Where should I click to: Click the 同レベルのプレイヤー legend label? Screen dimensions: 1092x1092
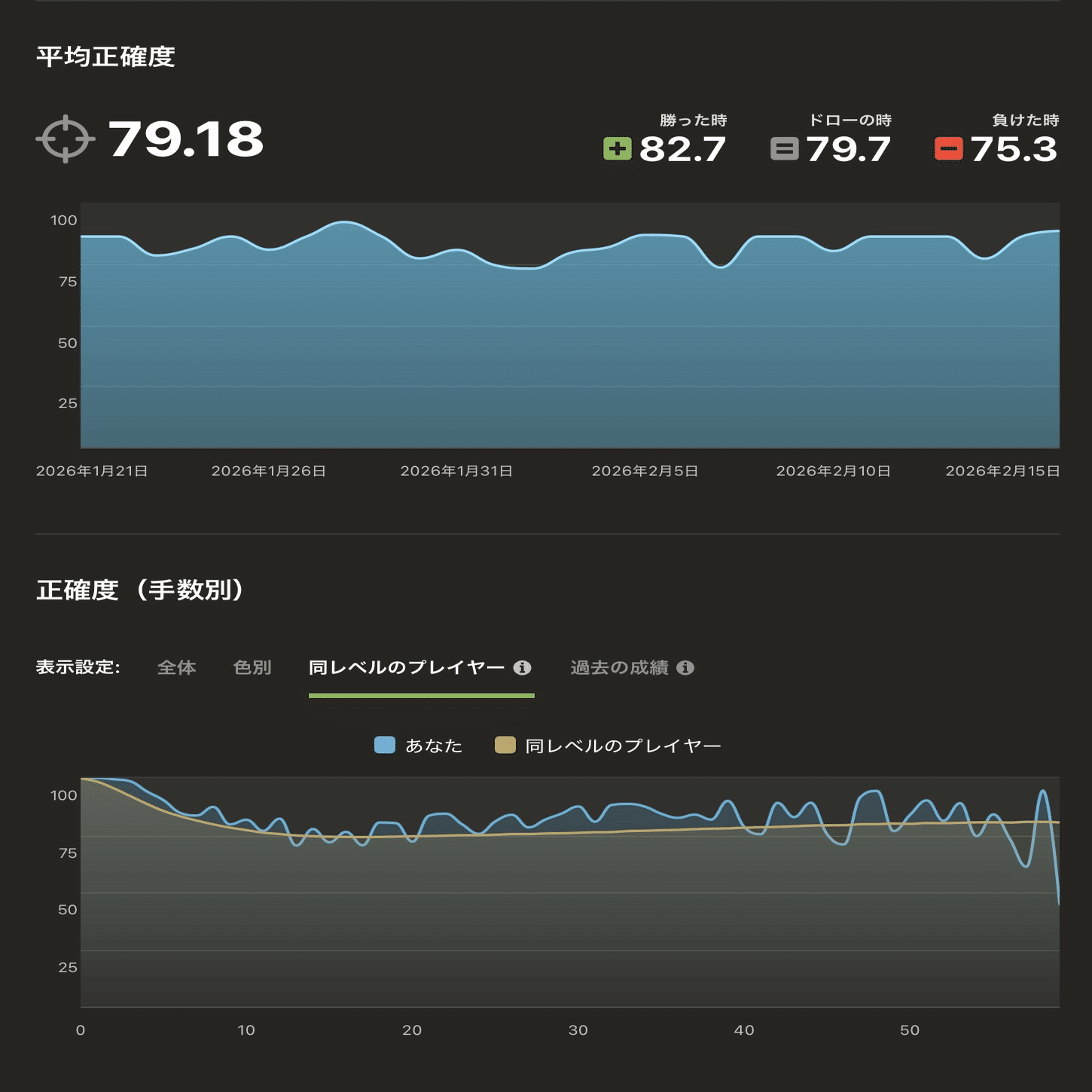[x=624, y=746]
